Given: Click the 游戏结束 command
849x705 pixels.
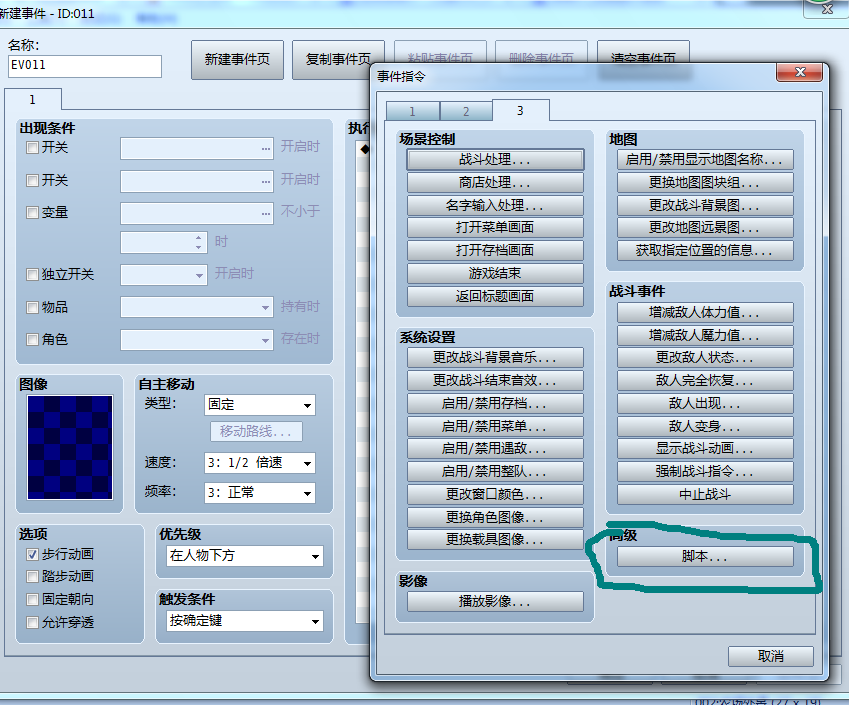Looking at the screenshot, I should tap(495, 273).
